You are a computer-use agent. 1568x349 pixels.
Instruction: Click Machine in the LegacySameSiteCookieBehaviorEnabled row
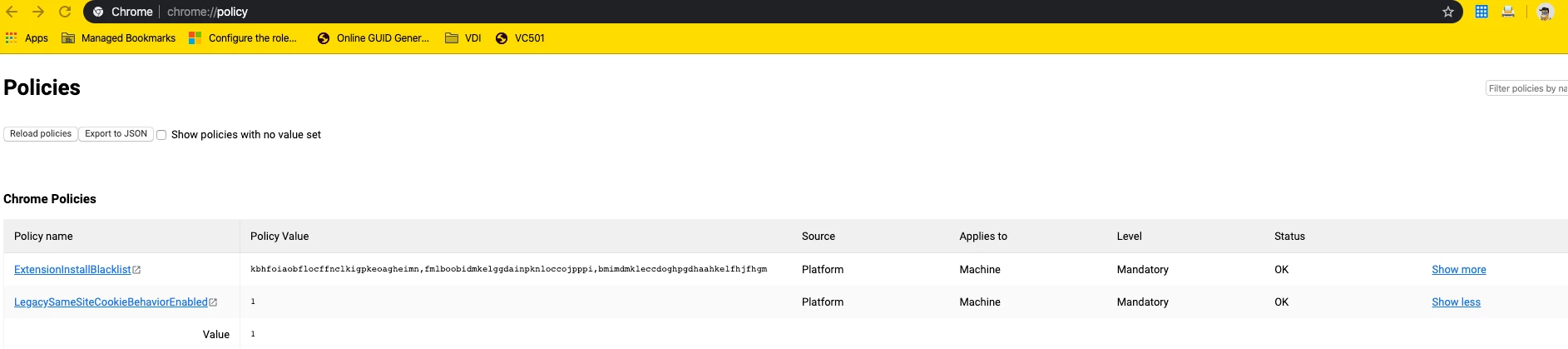[x=980, y=302]
